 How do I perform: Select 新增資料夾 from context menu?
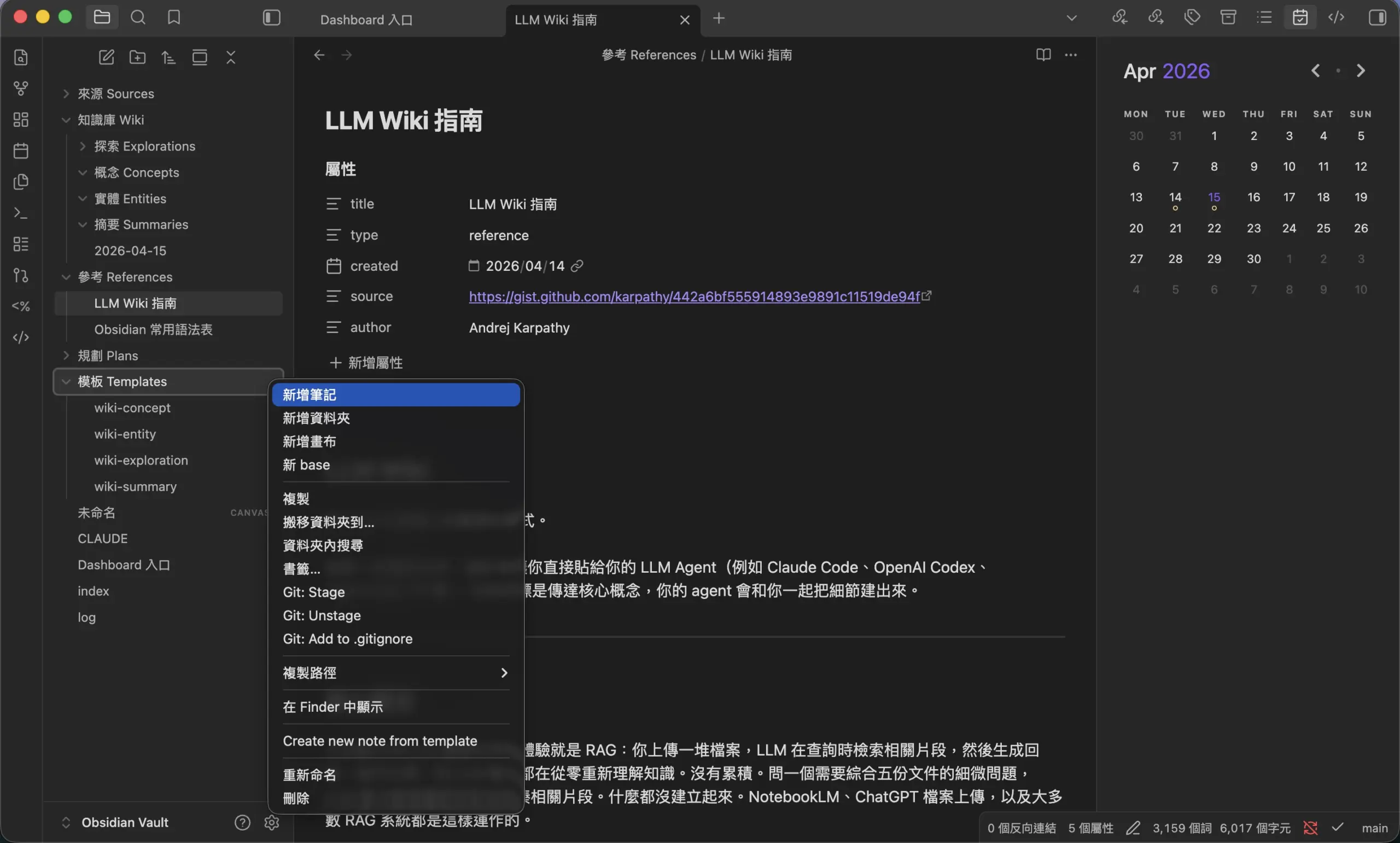(316, 418)
